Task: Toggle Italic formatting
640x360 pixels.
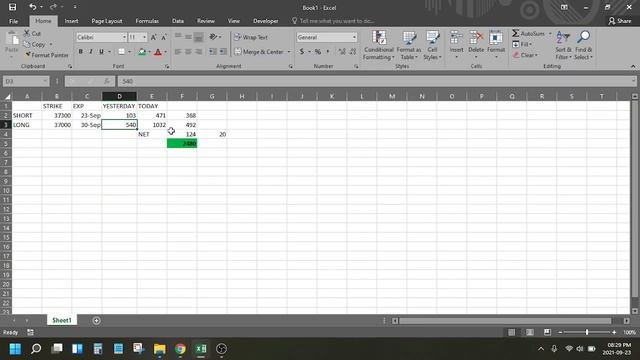Action: click(x=91, y=52)
